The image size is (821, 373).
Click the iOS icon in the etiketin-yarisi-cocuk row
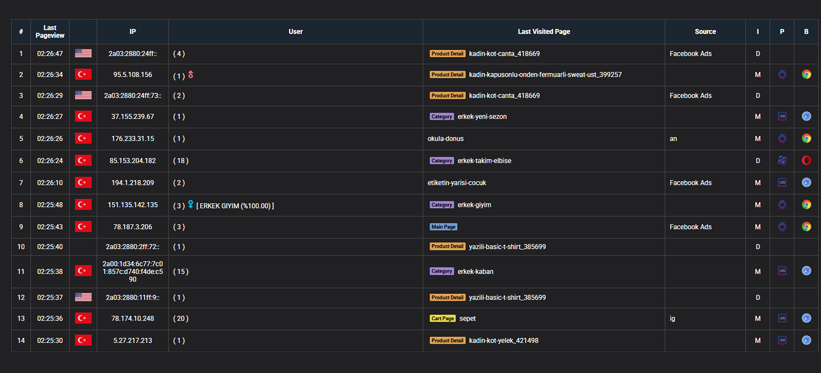(x=782, y=183)
